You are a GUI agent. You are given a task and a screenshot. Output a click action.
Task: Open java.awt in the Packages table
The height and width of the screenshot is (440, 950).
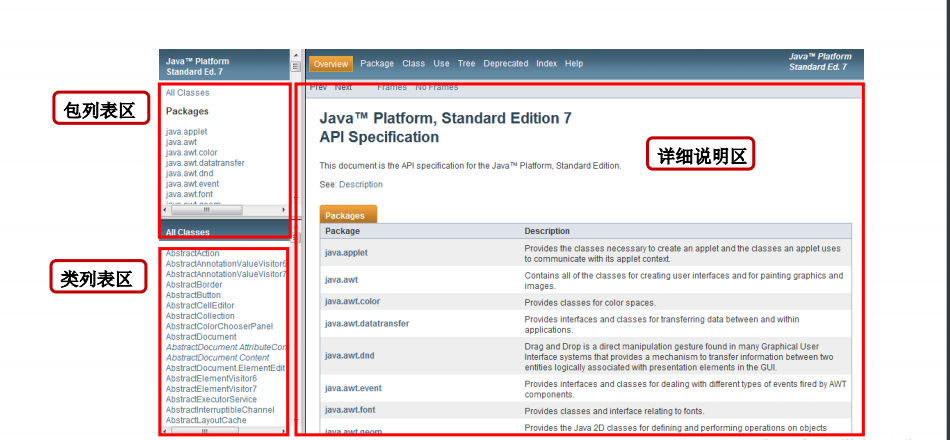340,280
